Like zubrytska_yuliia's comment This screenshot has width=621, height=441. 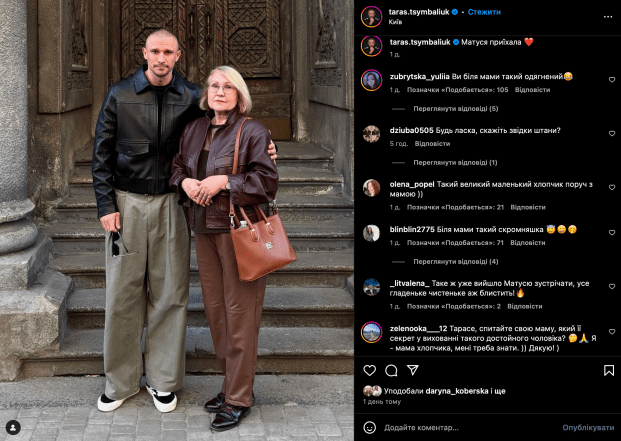pos(612,80)
